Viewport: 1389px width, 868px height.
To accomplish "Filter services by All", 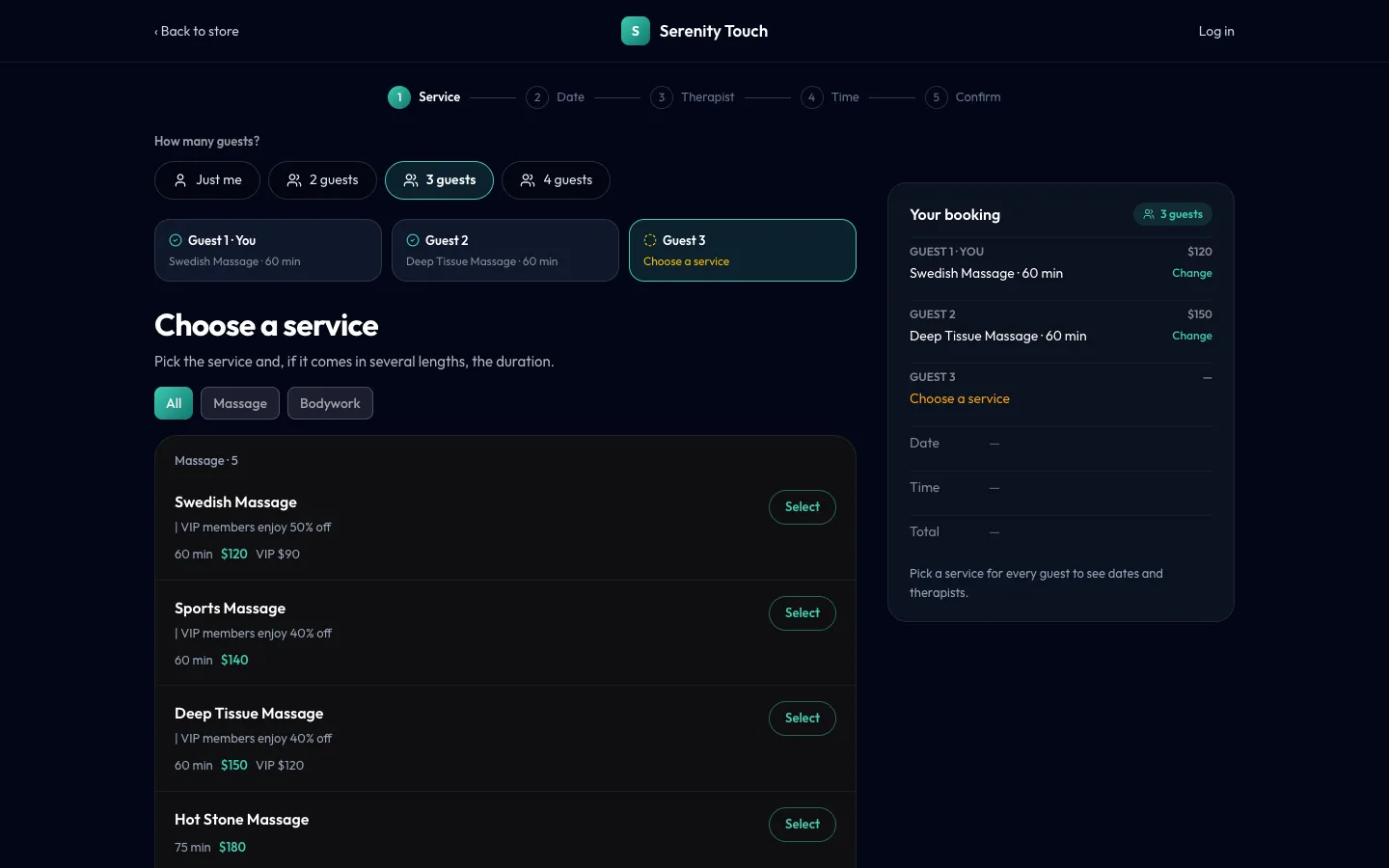I will pyautogui.click(x=174, y=403).
